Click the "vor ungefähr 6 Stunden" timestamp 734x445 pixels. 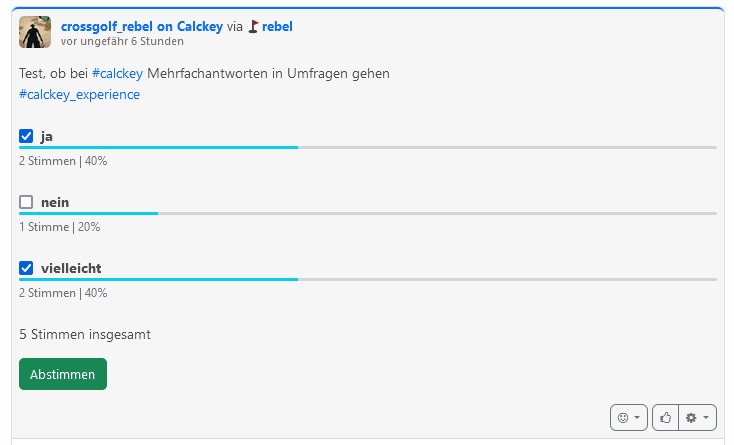point(122,42)
